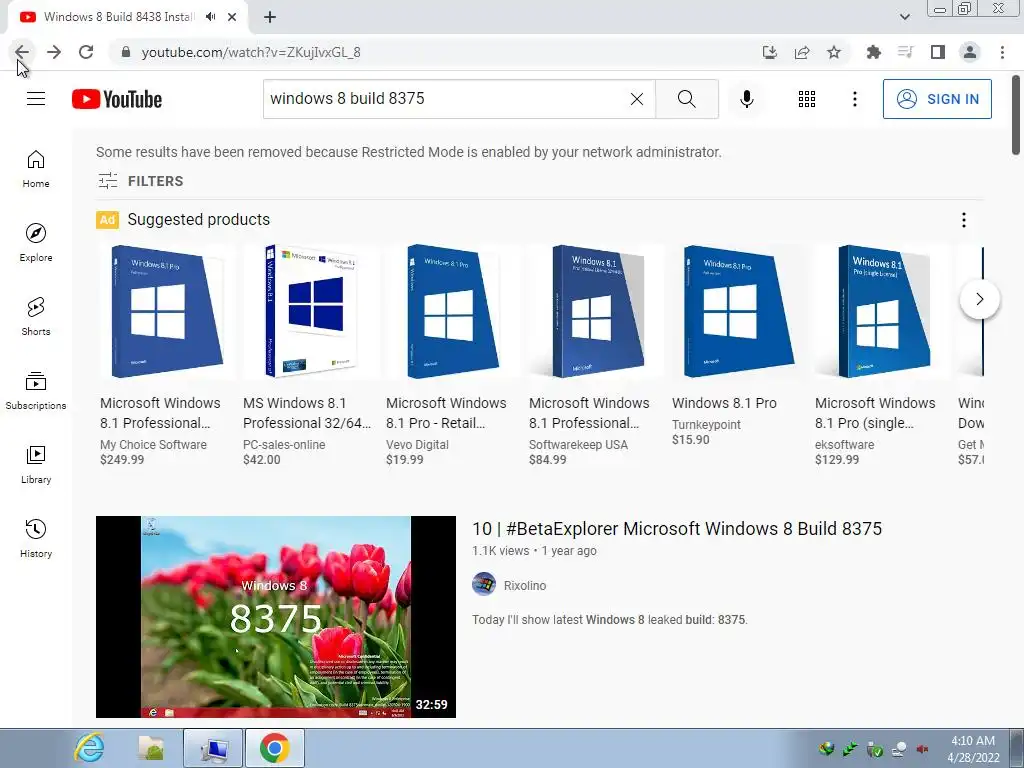Open the file explorer taskbar icon
1024x768 pixels.
pos(151,748)
